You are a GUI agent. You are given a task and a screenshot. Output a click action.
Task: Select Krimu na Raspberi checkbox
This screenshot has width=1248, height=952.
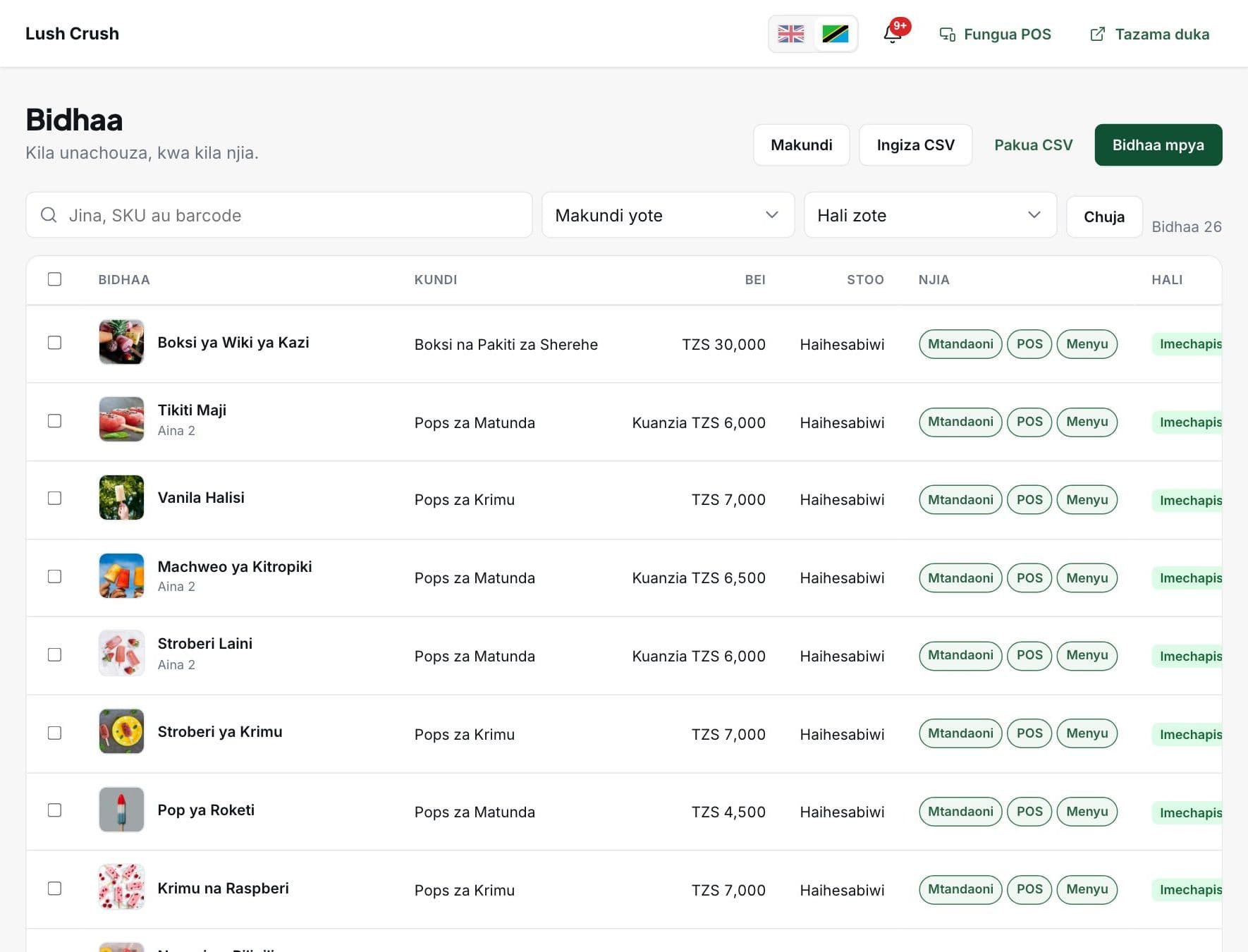coord(54,889)
